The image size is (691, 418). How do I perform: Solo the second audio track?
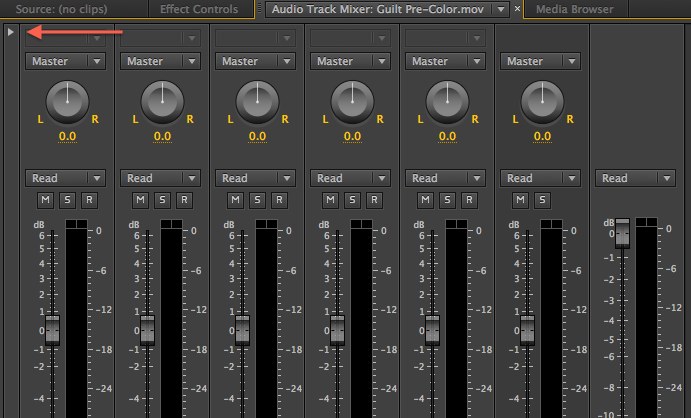tap(160, 200)
